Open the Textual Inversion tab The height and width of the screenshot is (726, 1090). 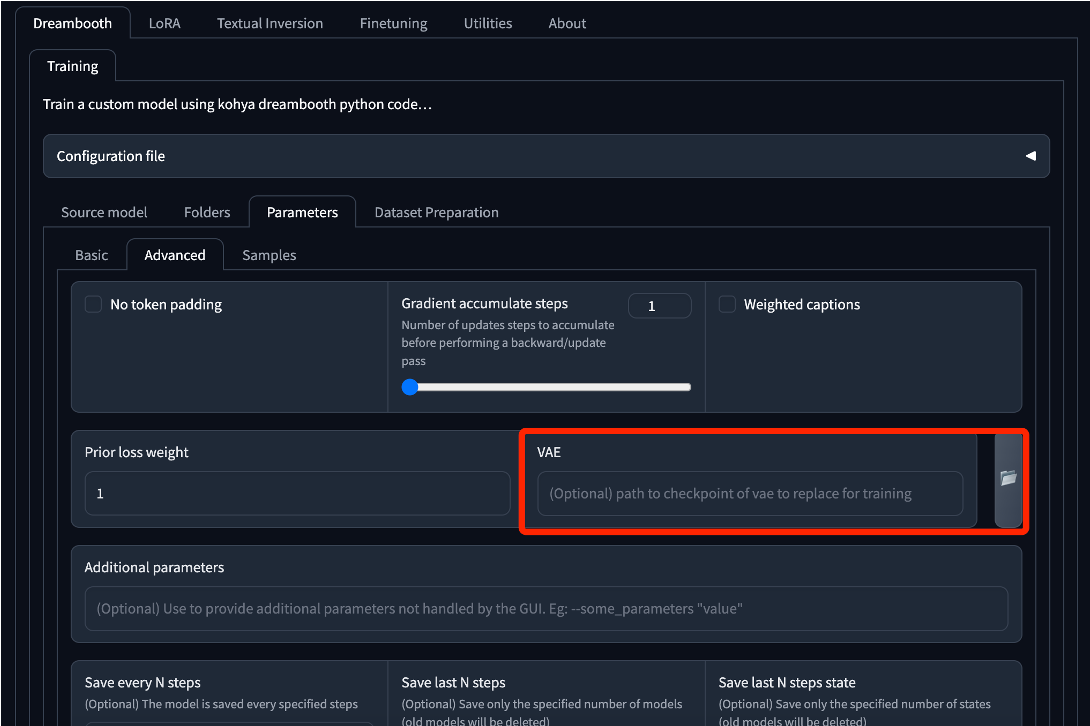click(x=270, y=23)
